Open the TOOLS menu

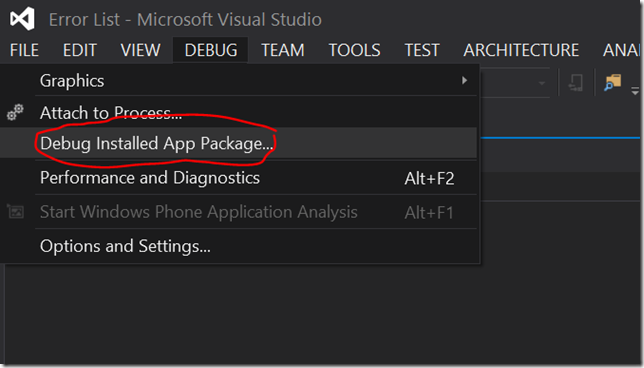point(354,50)
